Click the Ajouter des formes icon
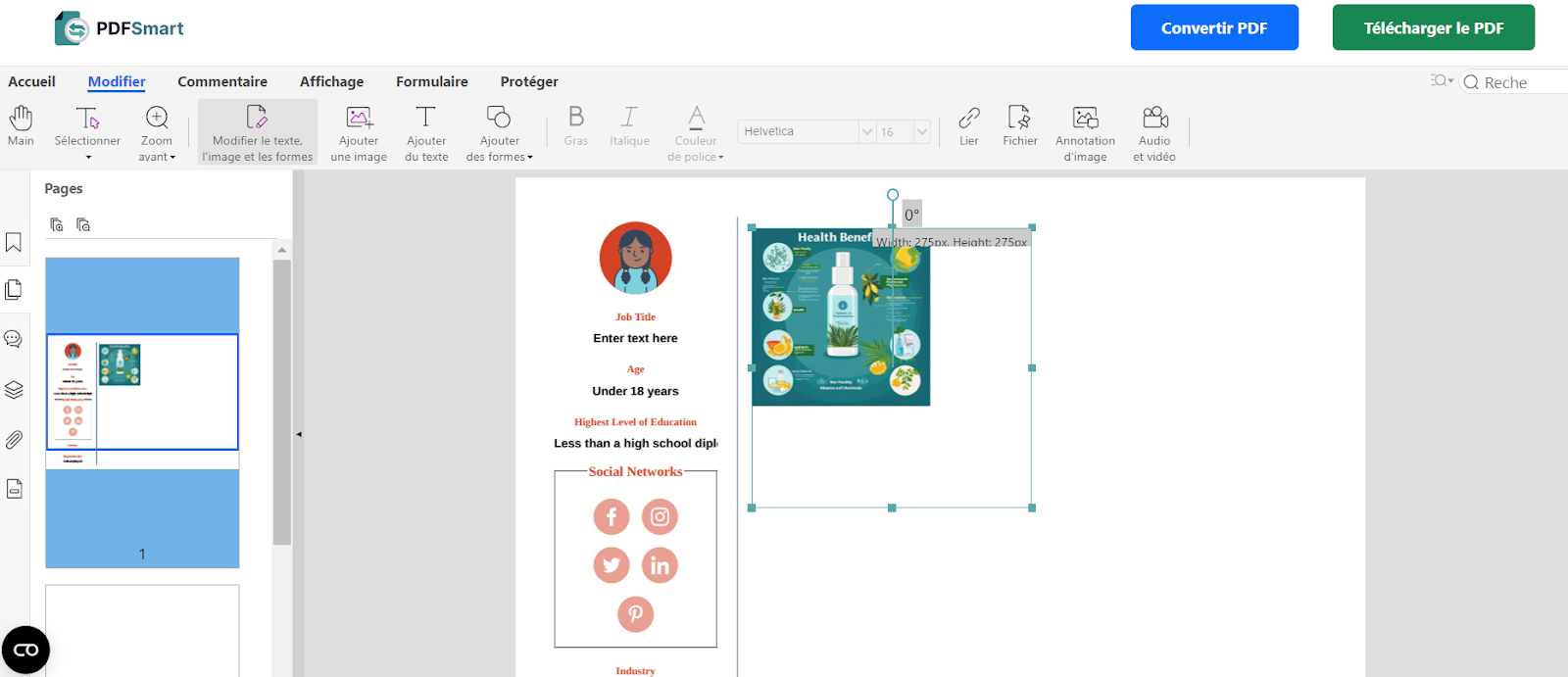The width and height of the screenshot is (1568, 677). (x=499, y=118)
